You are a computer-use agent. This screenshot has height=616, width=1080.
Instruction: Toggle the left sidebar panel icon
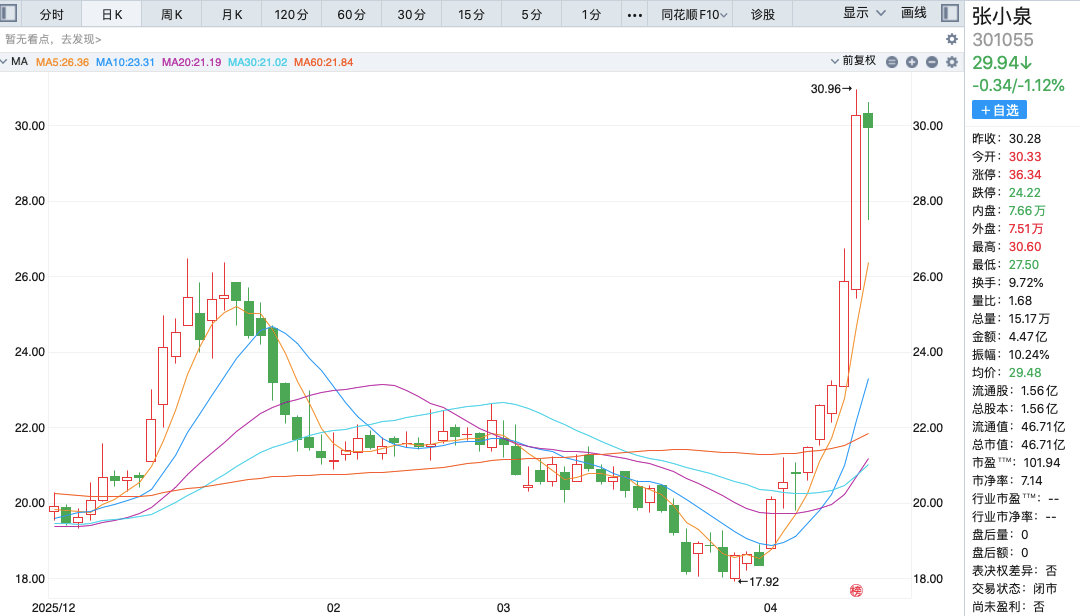(12, 14)
